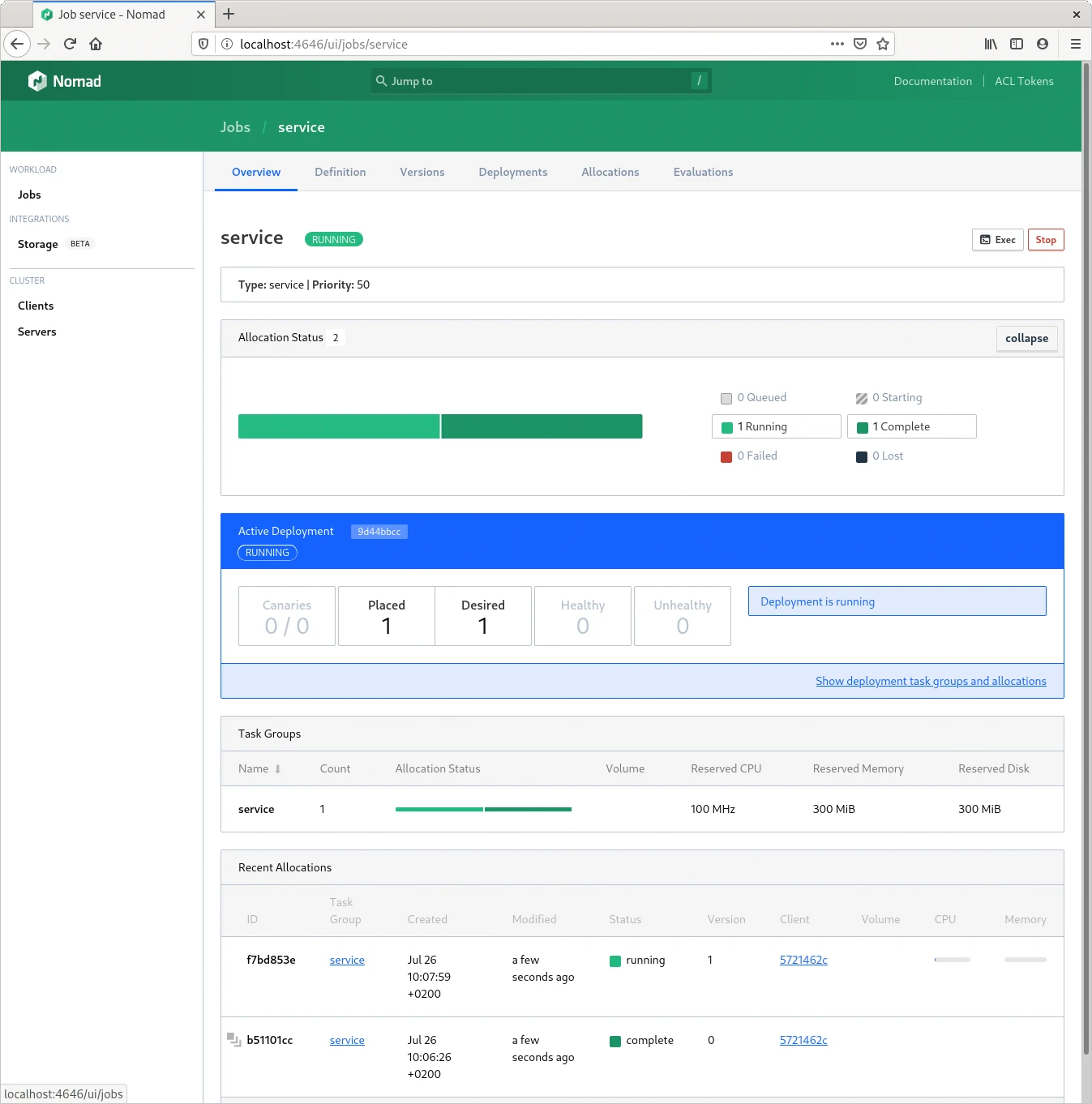Go to the browser home page icon

coord(96,44)
